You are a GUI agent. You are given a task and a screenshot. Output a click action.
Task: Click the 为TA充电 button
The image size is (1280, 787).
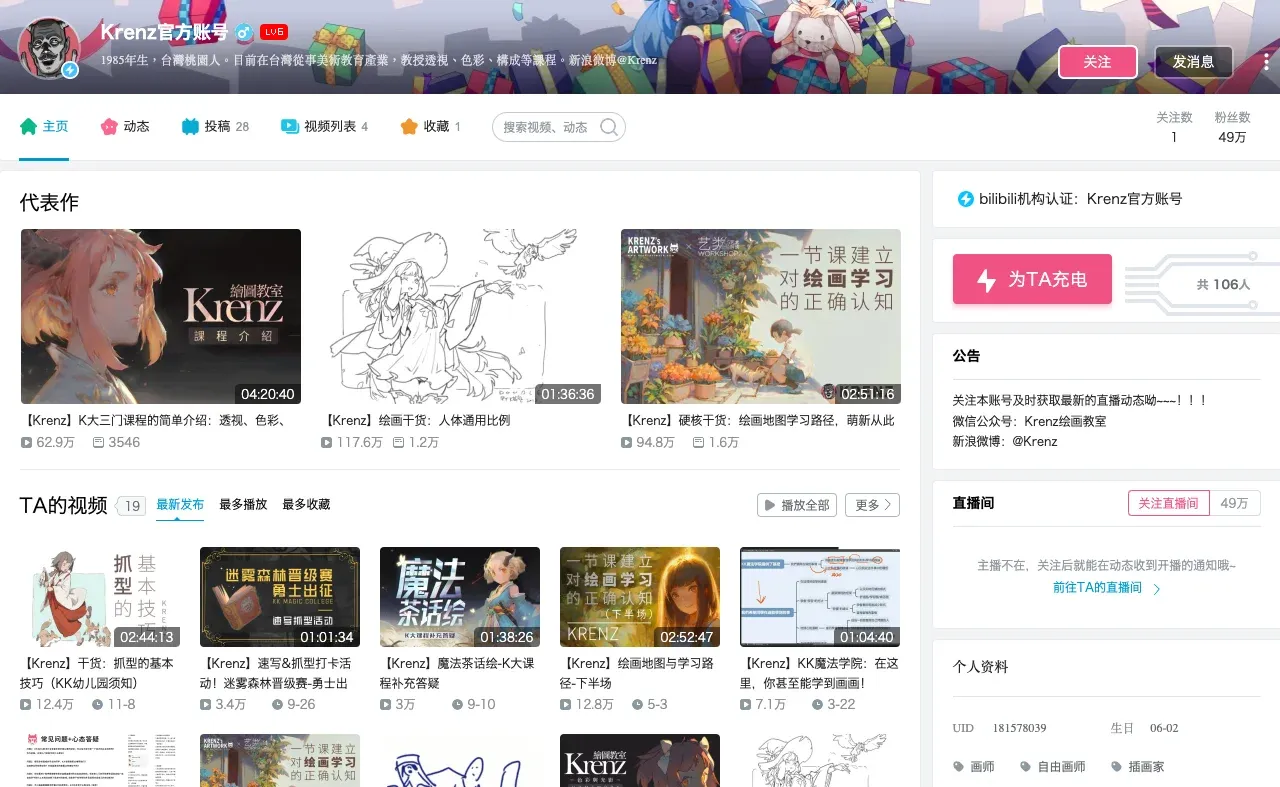[x=1032, y=279]
